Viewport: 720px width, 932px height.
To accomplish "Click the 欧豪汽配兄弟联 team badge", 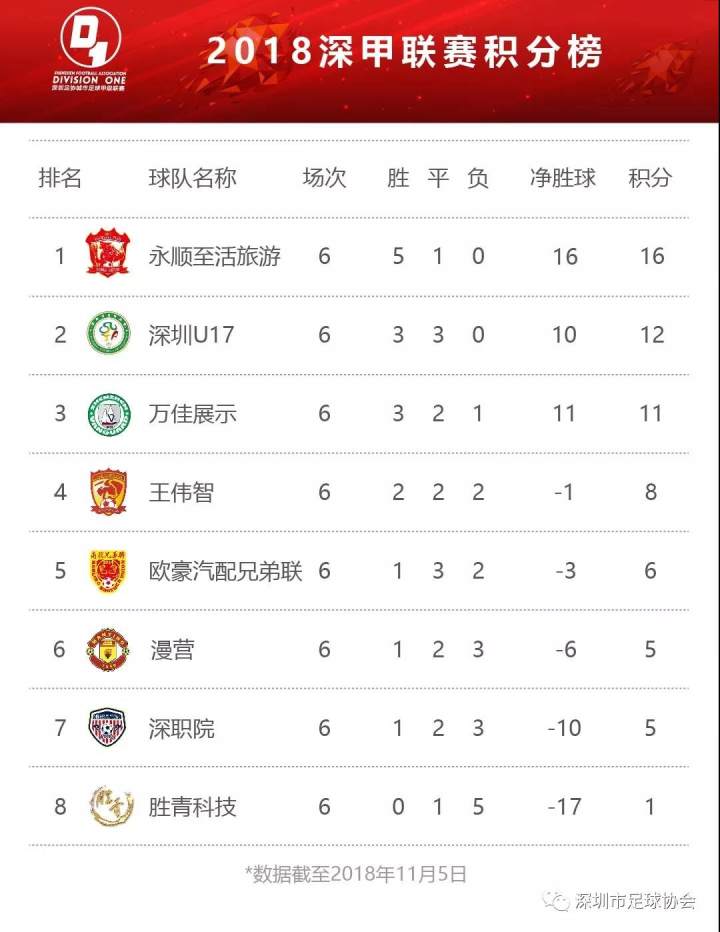I will pos(108,571).
